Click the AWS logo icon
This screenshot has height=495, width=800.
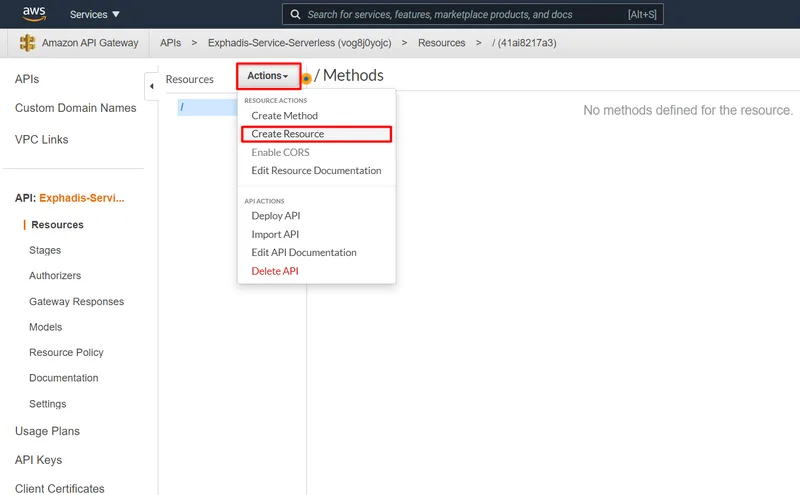(34, 14)
